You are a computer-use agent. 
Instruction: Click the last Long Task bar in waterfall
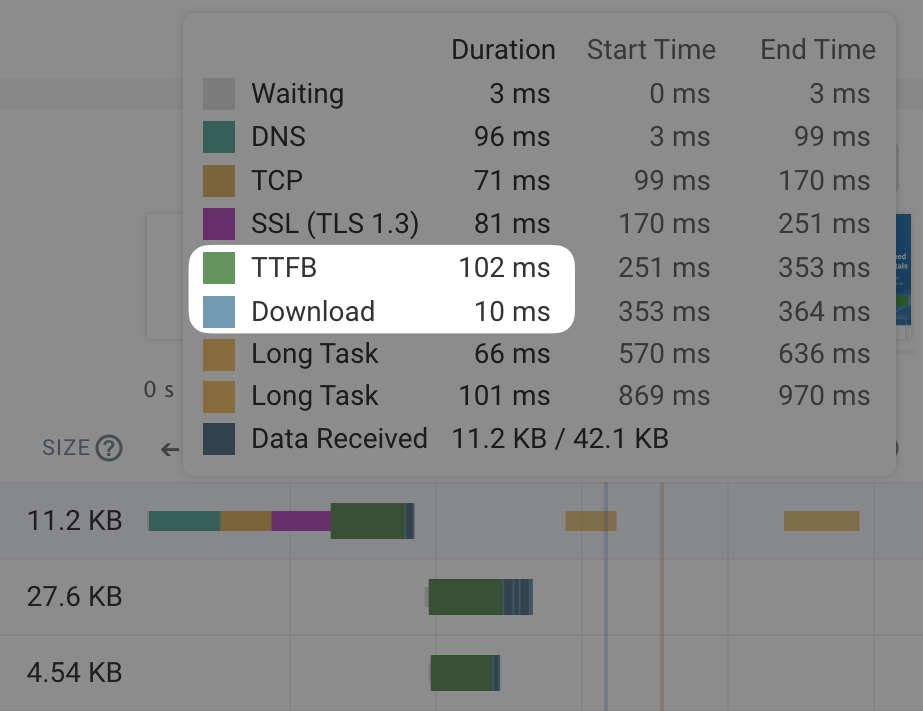(x=821, y=521)
